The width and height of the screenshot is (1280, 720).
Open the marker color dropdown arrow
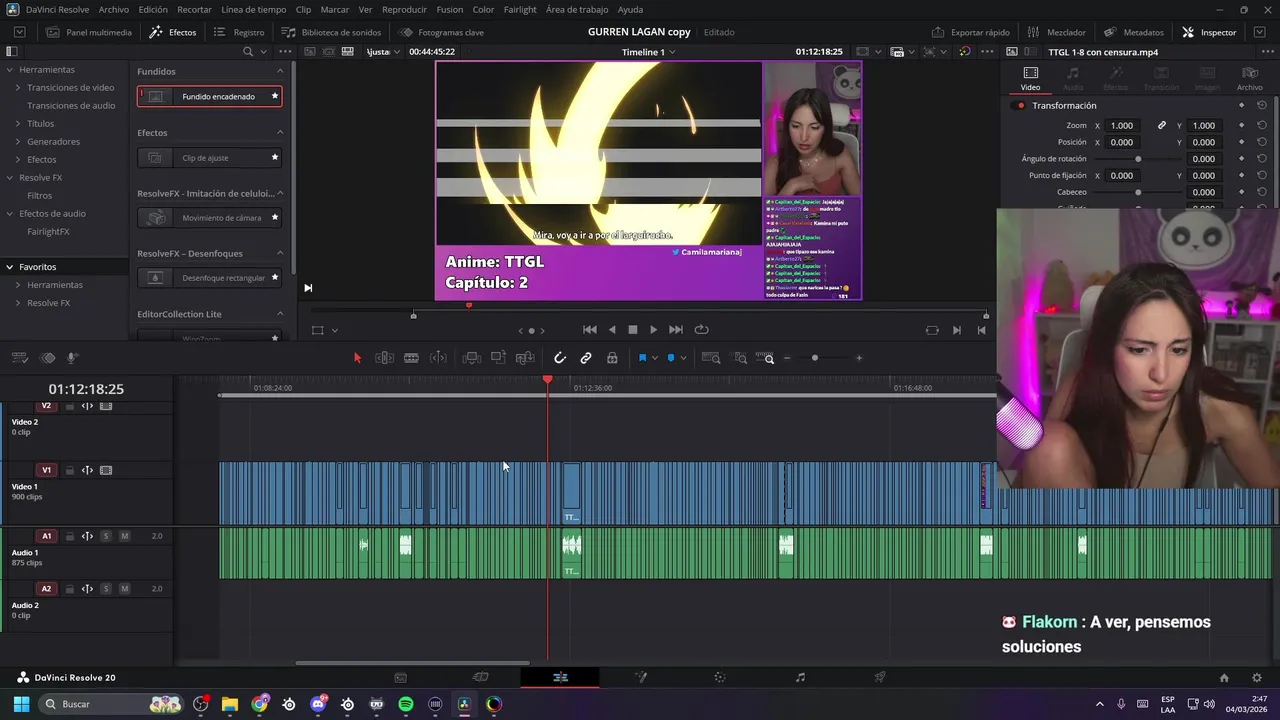[683, 358]
